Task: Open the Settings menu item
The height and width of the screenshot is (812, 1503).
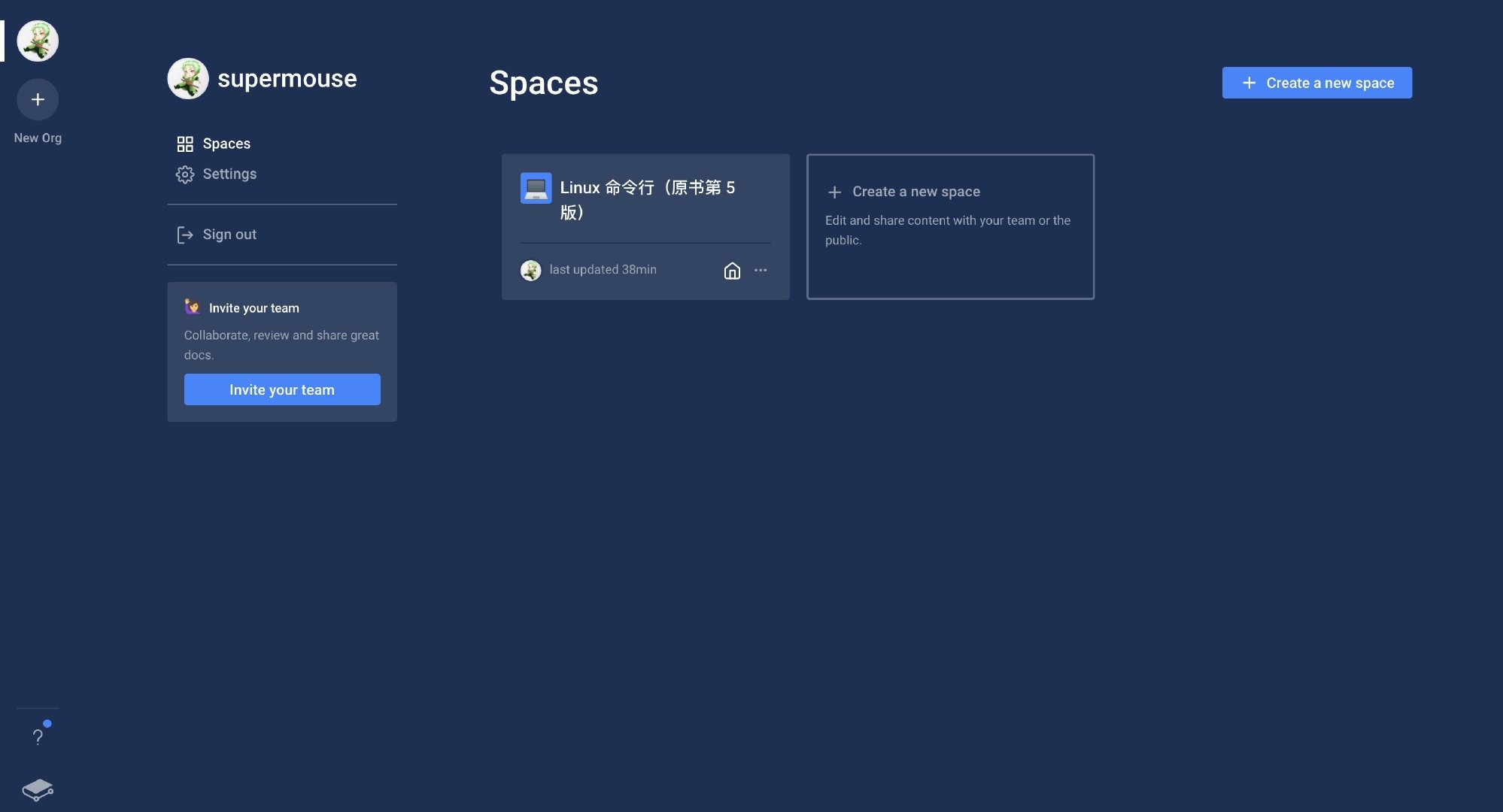Action: coord(229,174)
